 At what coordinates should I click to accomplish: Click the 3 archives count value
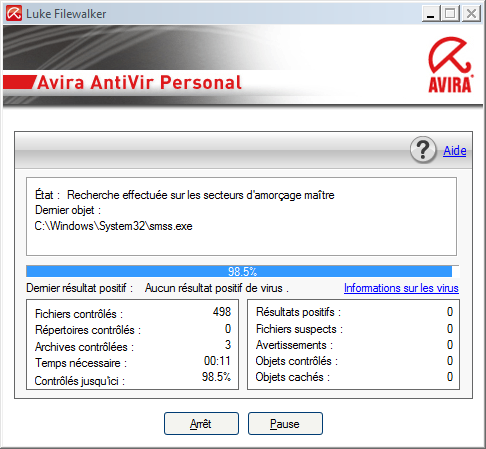pyautogui.click(x=228, y=345)
